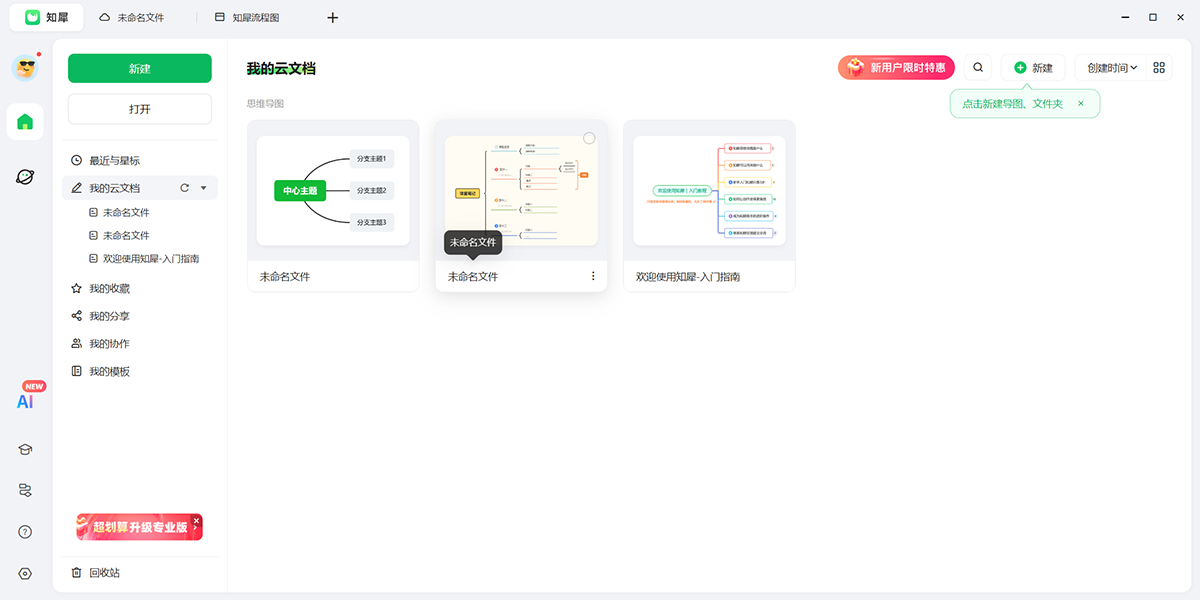Click the 打开 button

pyautogui.click(x=140, y=109)
